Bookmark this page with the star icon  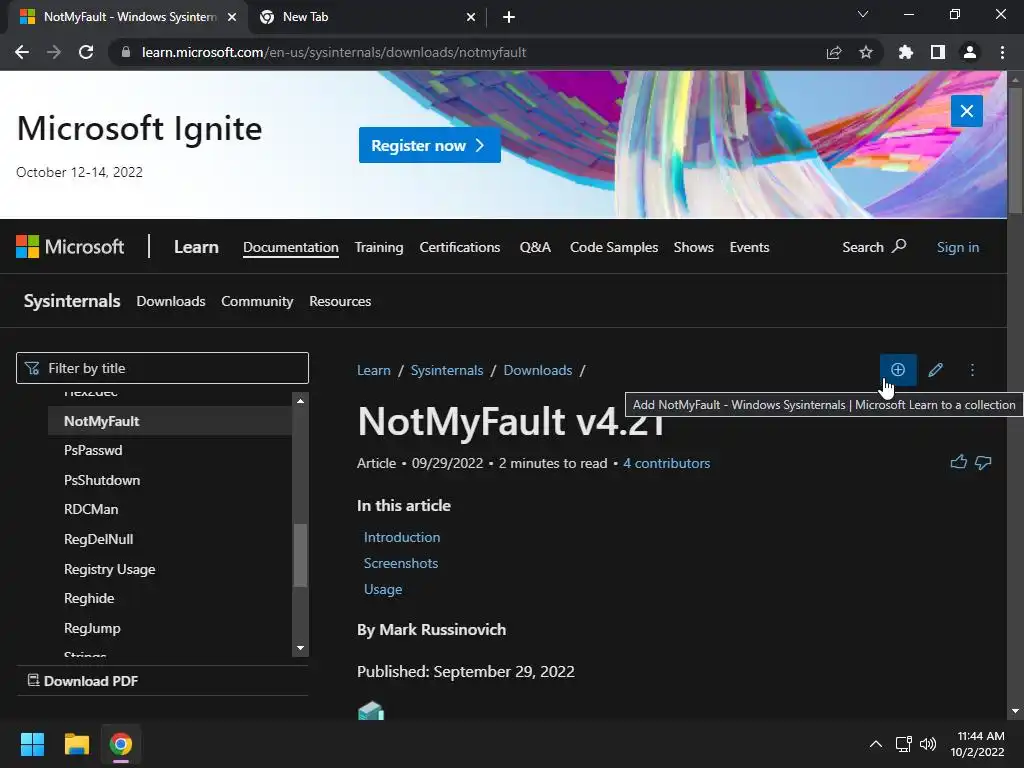pyautogui.click(x=866, y=52)
